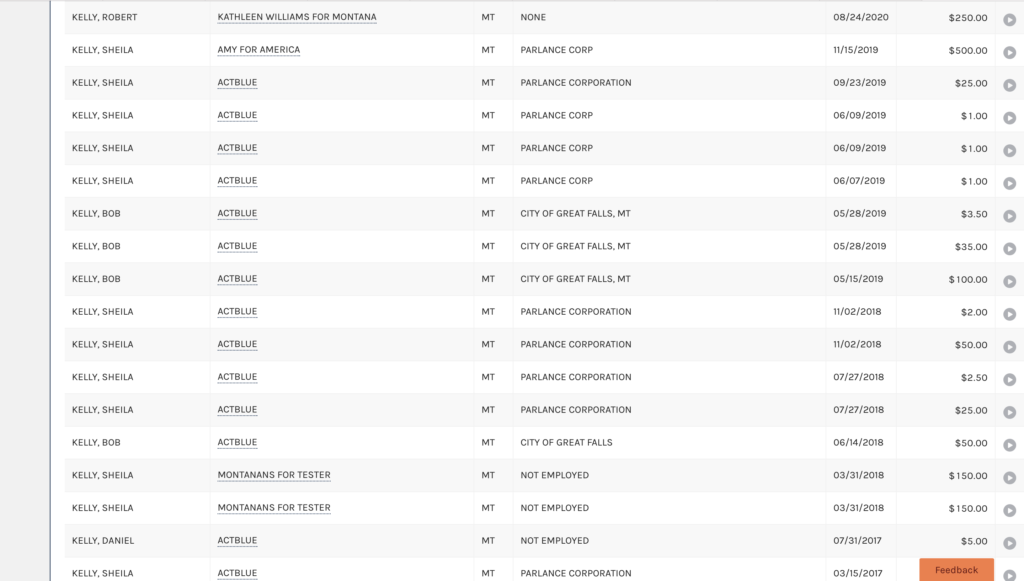Expand the 09/23/2019 $25.00 row arrow icon
1024x581 pixels.
[x=1009, y=85]
